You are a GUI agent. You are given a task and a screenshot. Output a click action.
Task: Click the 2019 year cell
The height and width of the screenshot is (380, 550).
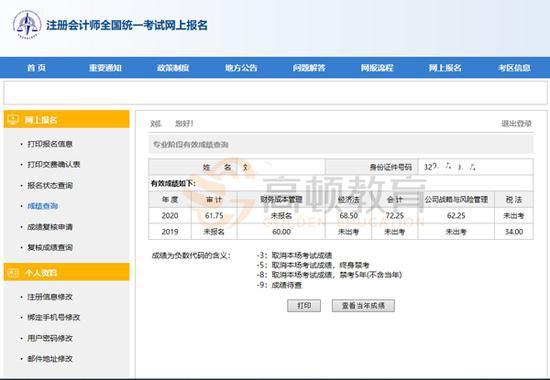coord(170,232)
